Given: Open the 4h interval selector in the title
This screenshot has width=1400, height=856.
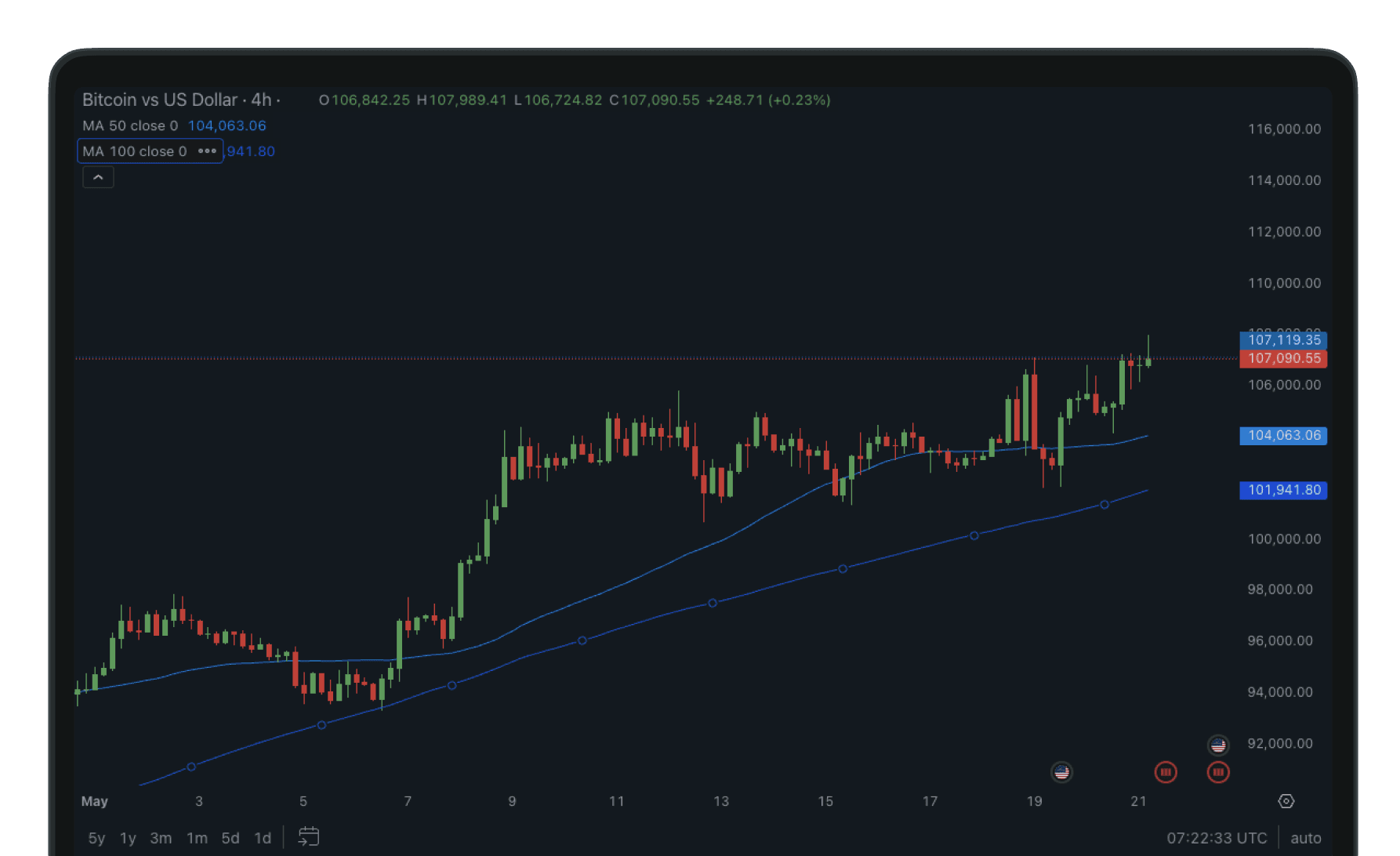Looking at the screenshot, I should tap(262, 100).
